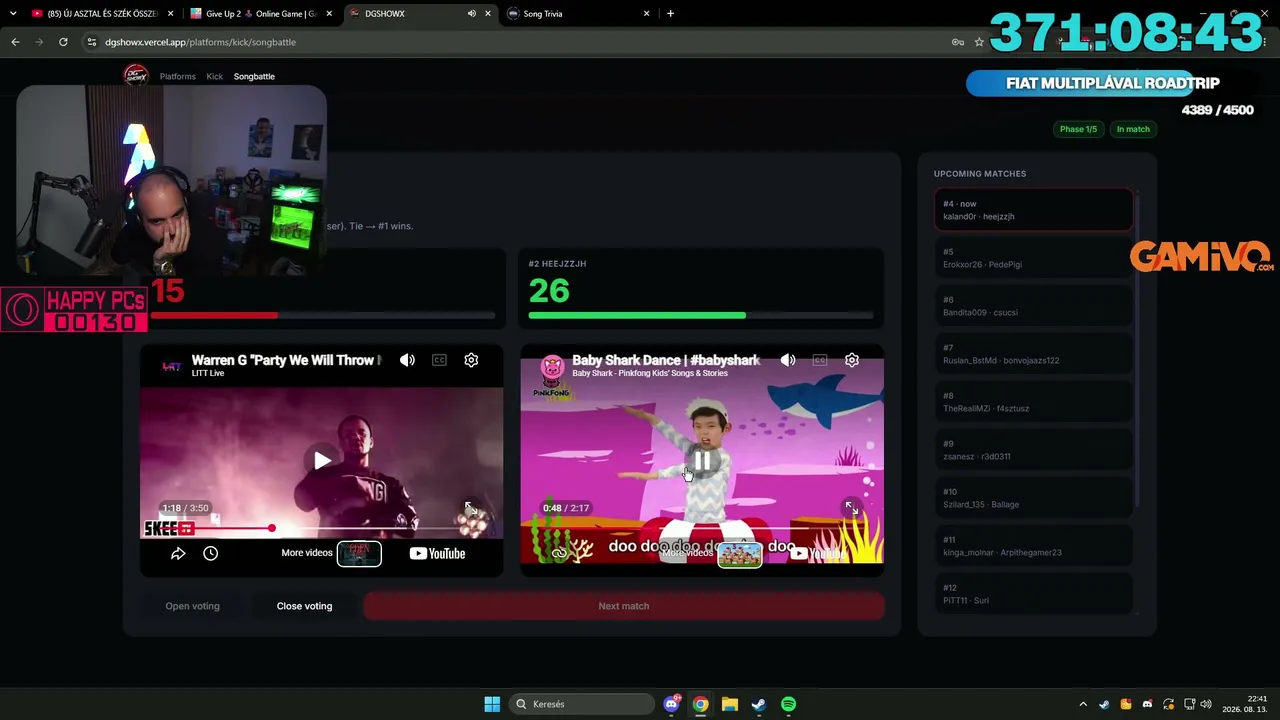
Task: Switch to the Give Up 2 tab
Action: pyautogui.click(x=261, y=14)
